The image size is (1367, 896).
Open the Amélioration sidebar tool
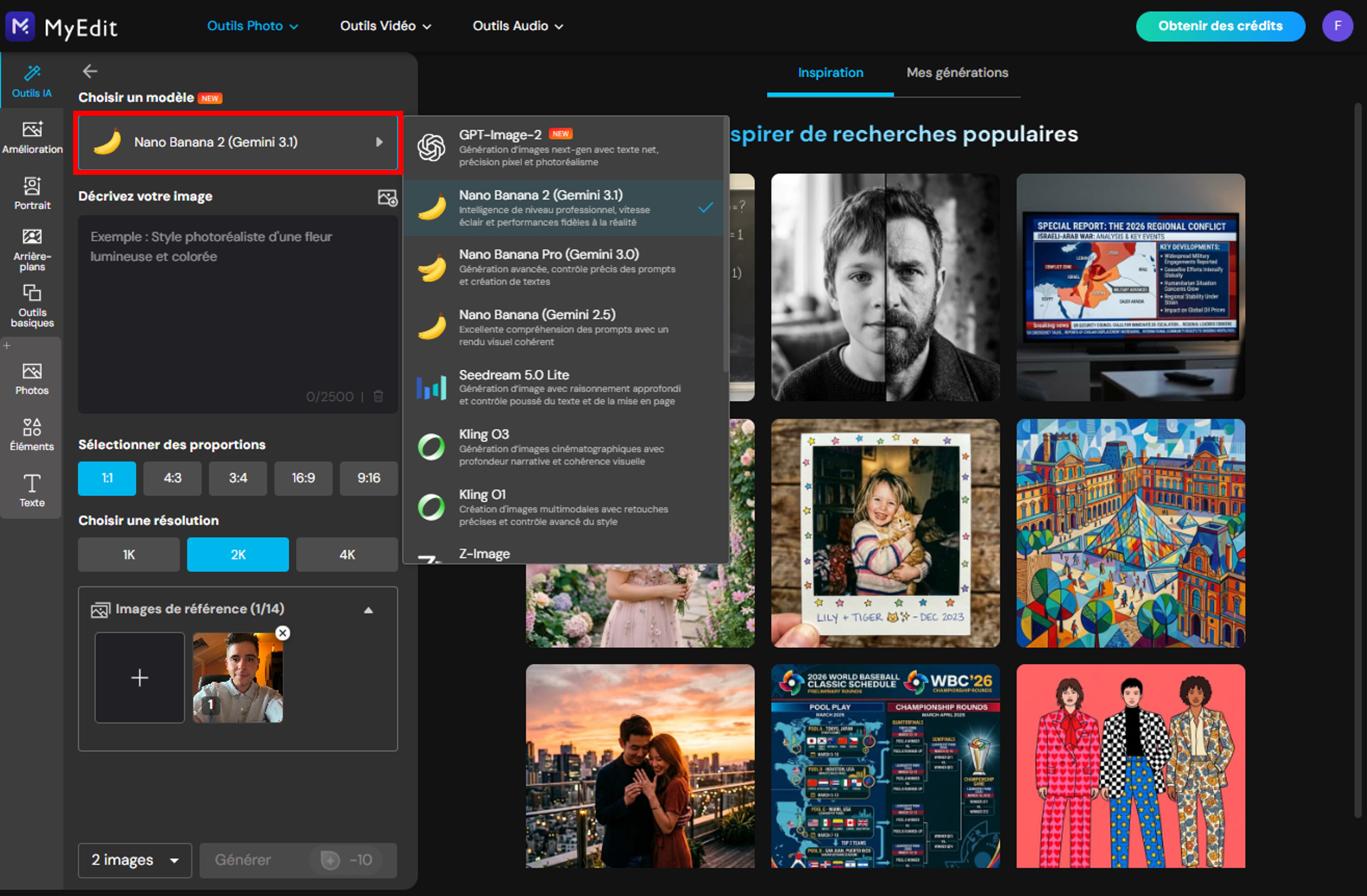tap(32, 137)
